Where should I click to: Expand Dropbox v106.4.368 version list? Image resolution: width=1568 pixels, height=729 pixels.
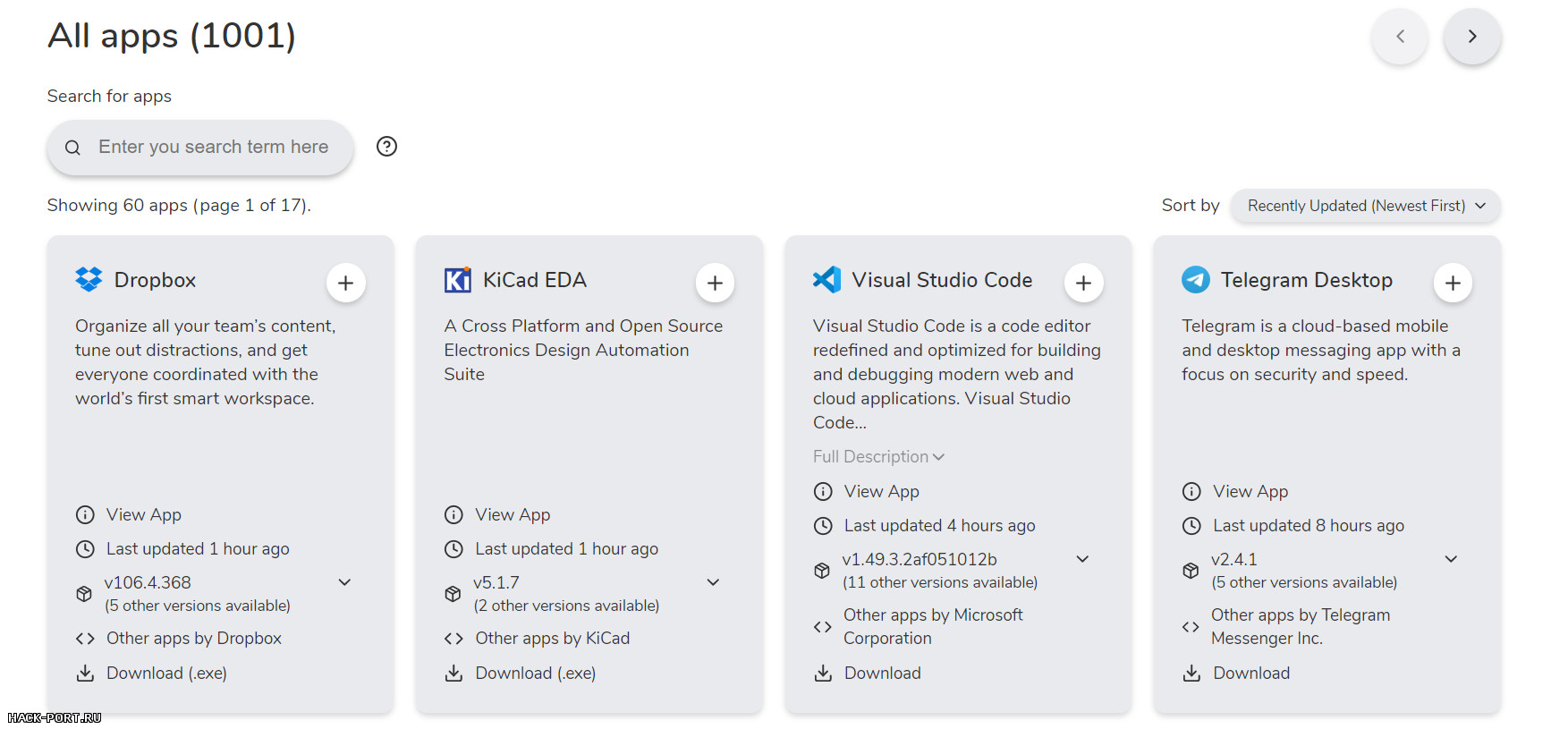click(344, 582)
